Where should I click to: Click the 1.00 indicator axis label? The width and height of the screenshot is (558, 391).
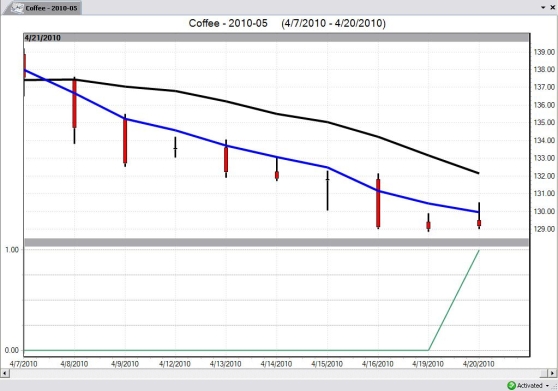pos(12,250)
